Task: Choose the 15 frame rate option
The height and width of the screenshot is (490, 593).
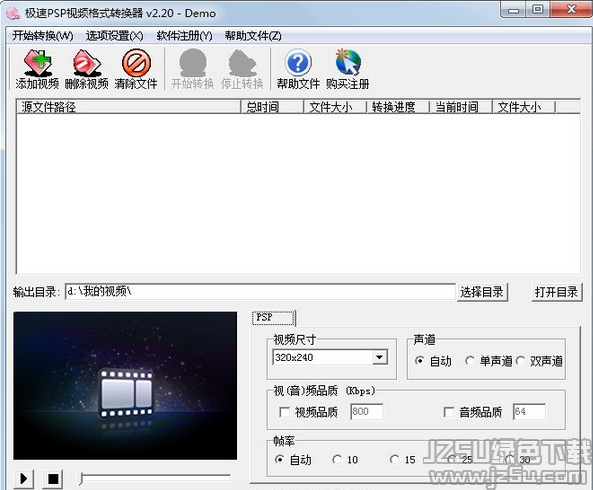Action: tap(394, 459)
